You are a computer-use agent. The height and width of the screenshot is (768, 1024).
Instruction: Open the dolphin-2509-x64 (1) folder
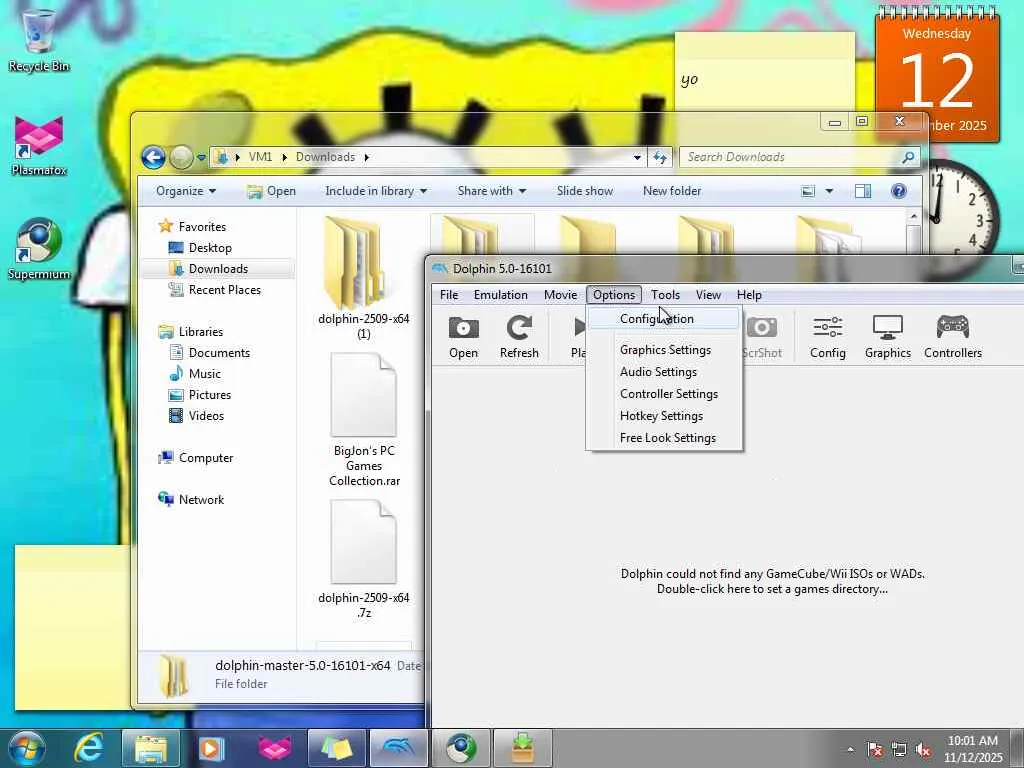(x=364, y=278)
